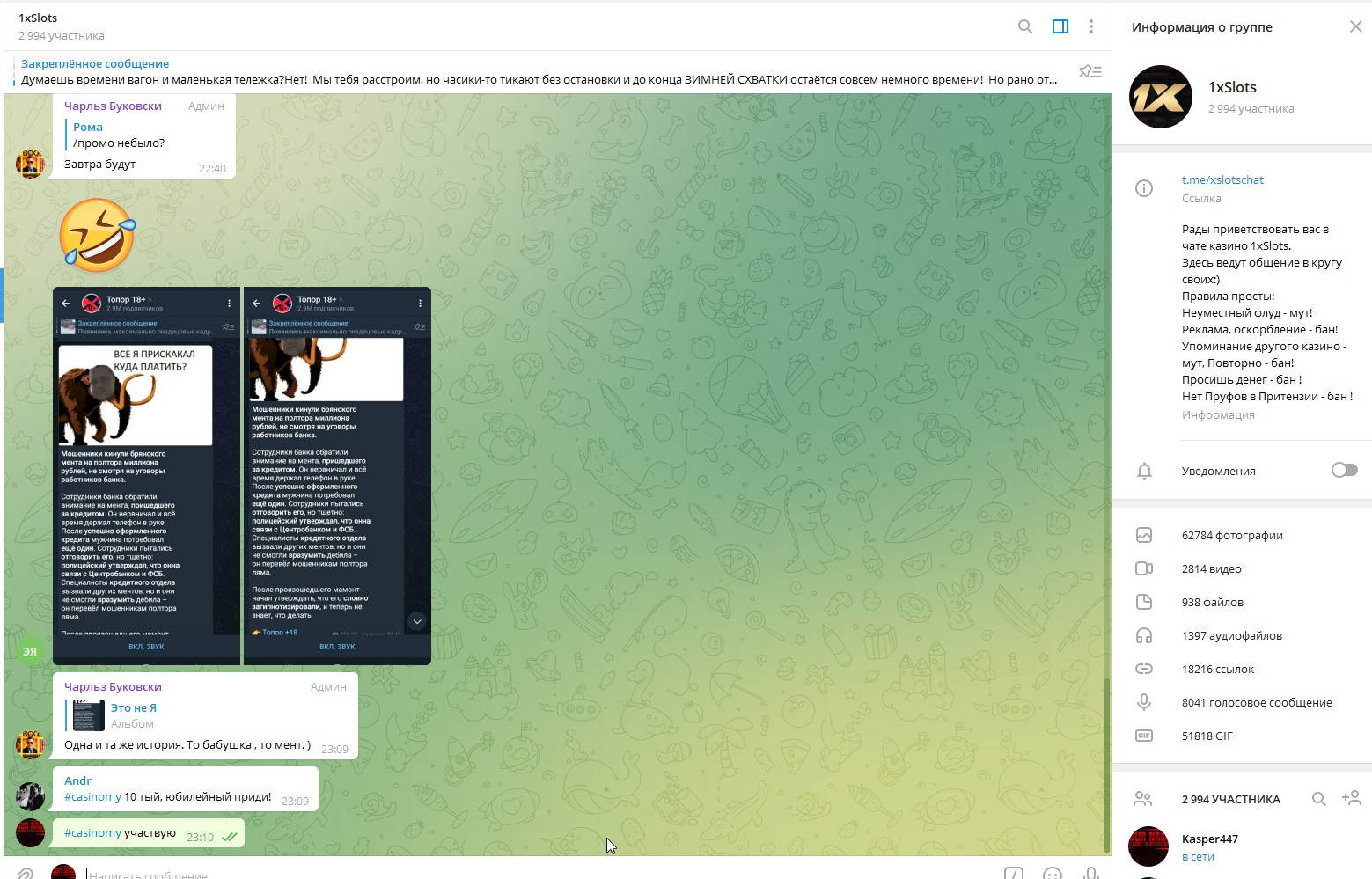
Task: Click the 'Одна и та же история' message text
Action: coord(187,744)
